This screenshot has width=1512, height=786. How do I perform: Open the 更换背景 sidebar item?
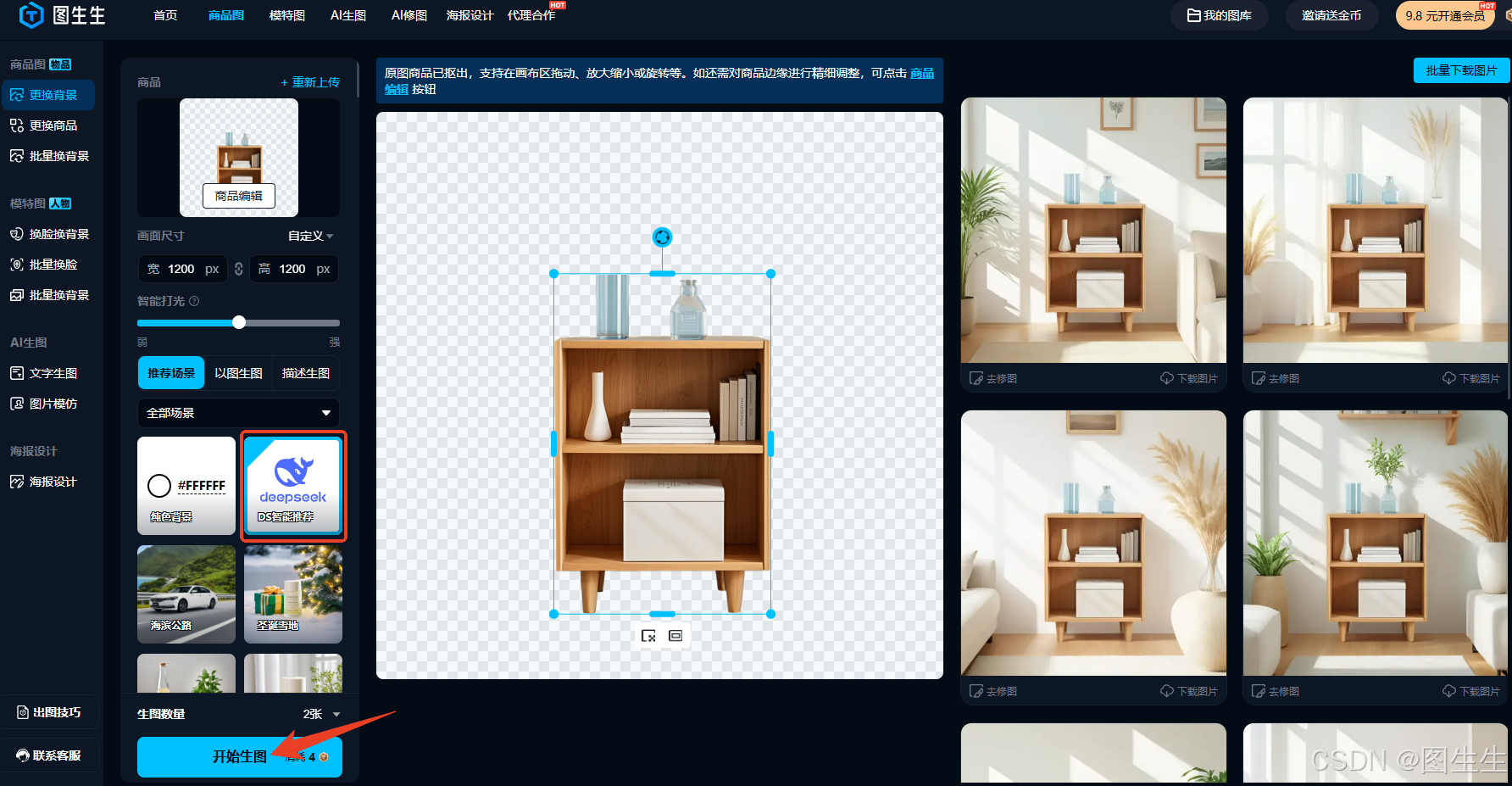[48, 95]
